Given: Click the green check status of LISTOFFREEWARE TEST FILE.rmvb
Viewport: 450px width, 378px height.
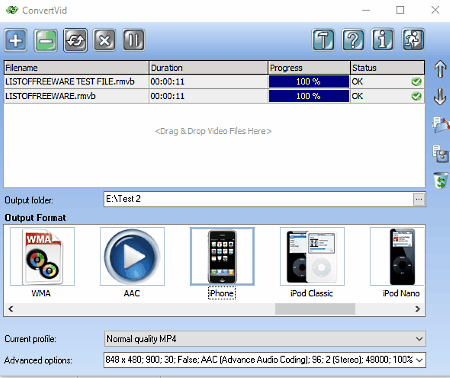Looking at the screenshot, I should (416, 82).
